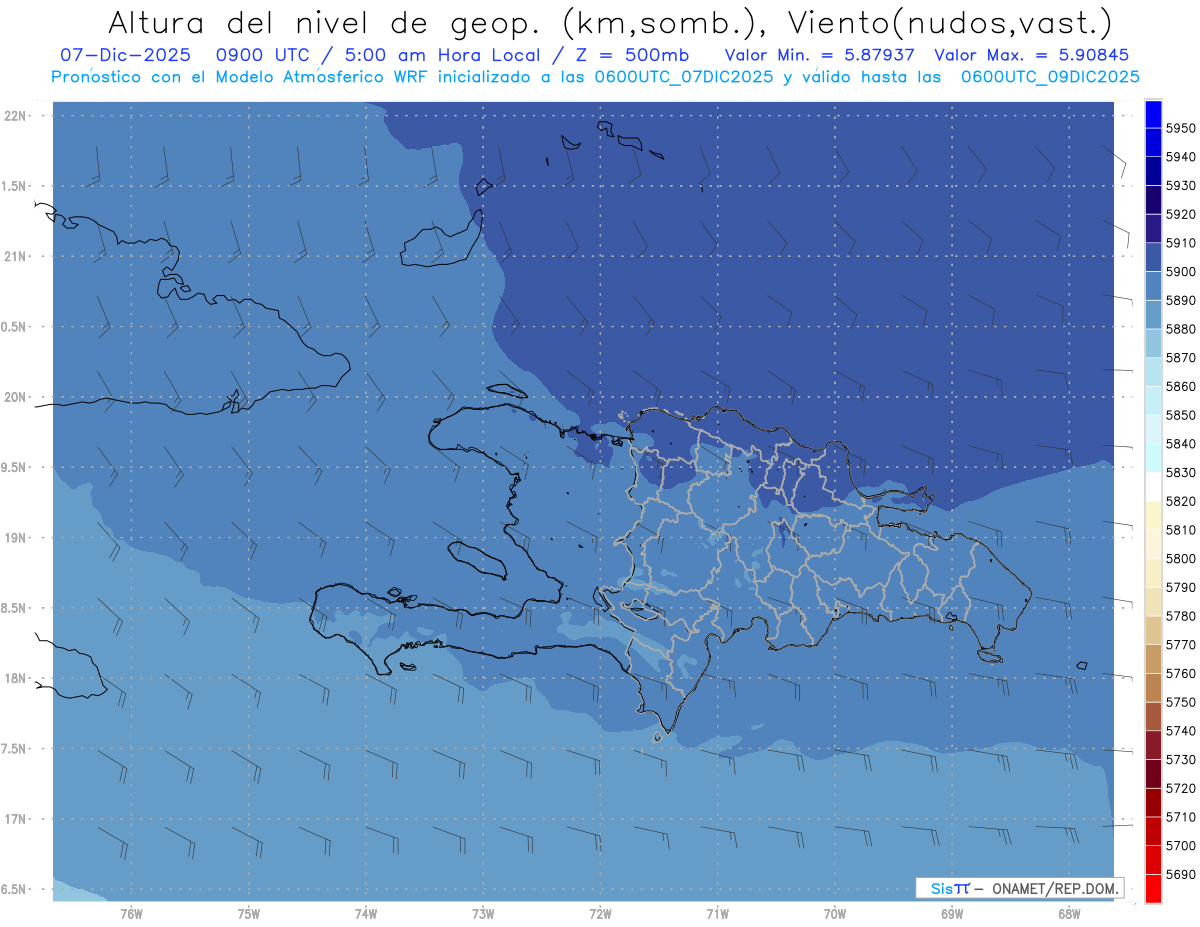Click the '5820' colorbar value
The width and height of the screenshot is (1200, 927).
point(1180,501)
